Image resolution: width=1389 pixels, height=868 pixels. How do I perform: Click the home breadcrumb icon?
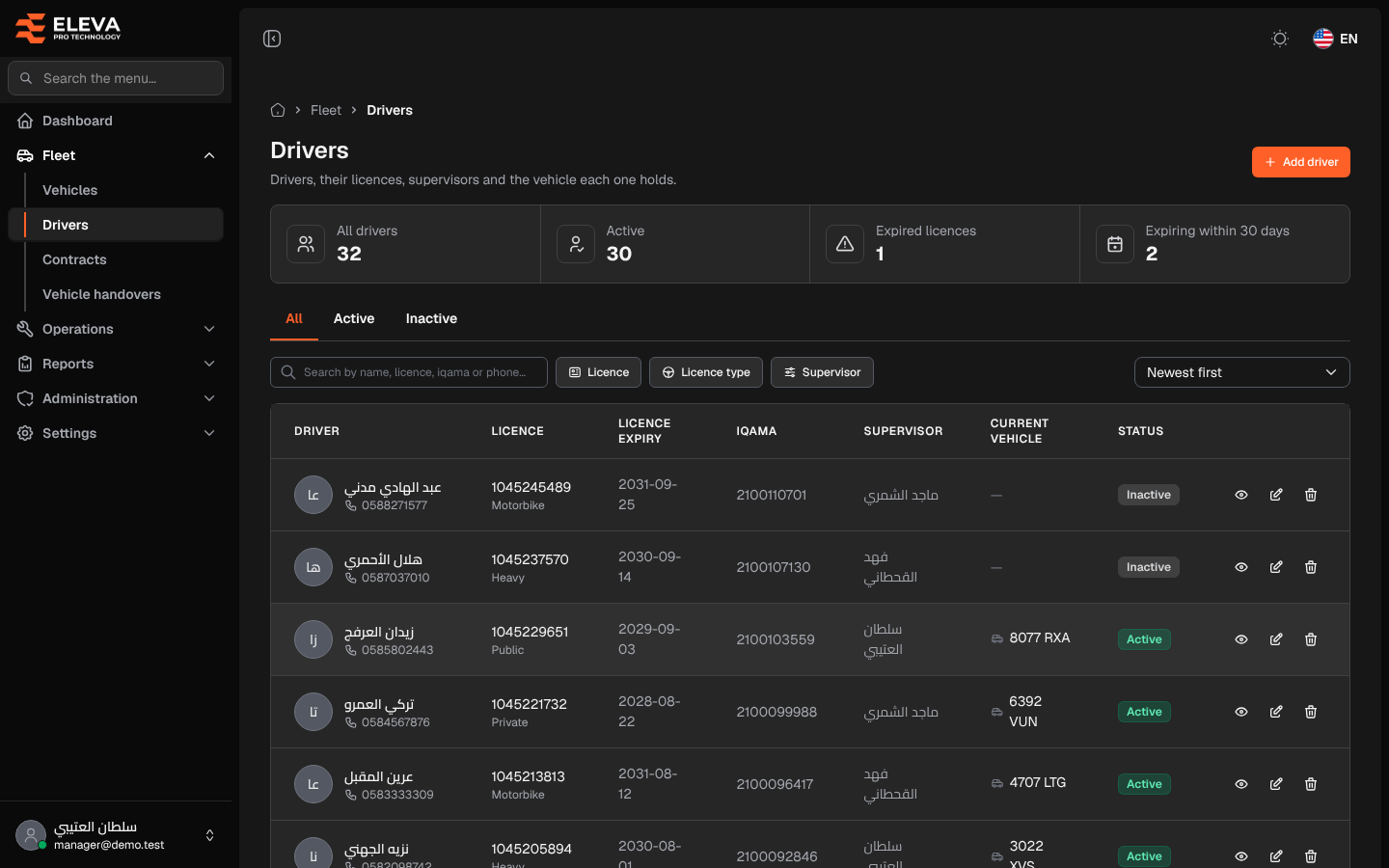[278, 110]
